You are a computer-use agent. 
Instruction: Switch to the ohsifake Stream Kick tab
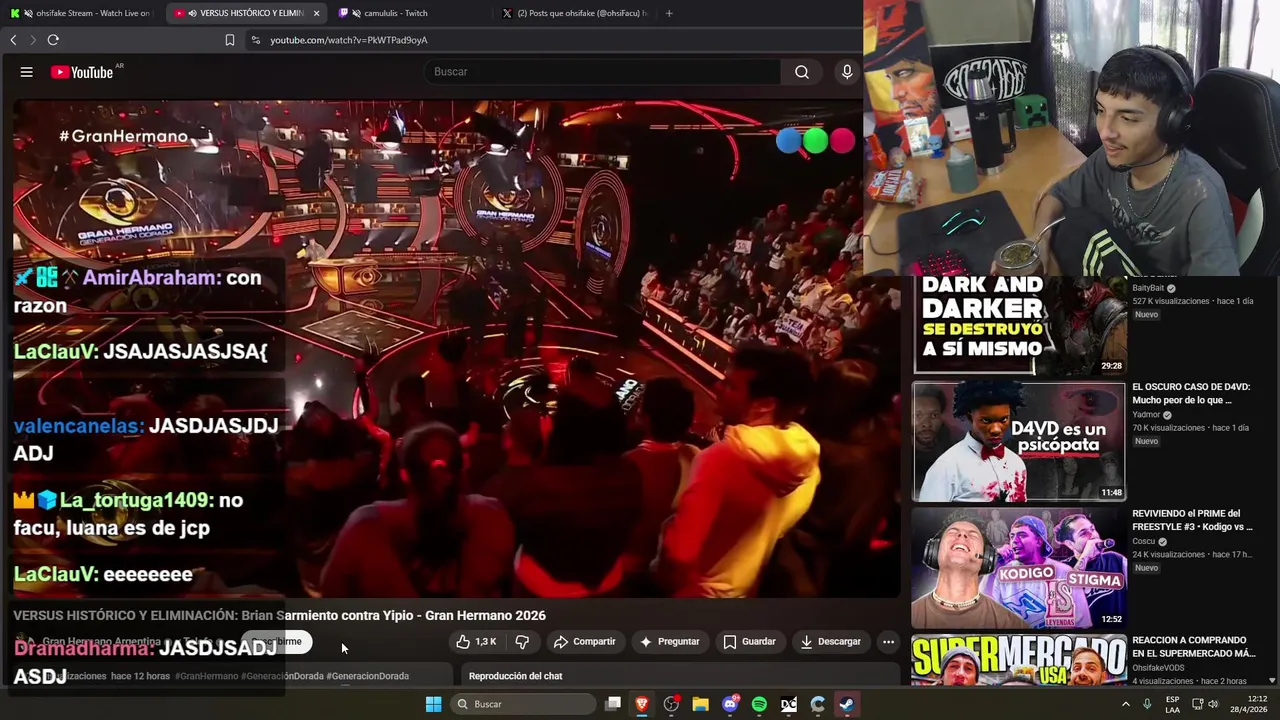80,13
